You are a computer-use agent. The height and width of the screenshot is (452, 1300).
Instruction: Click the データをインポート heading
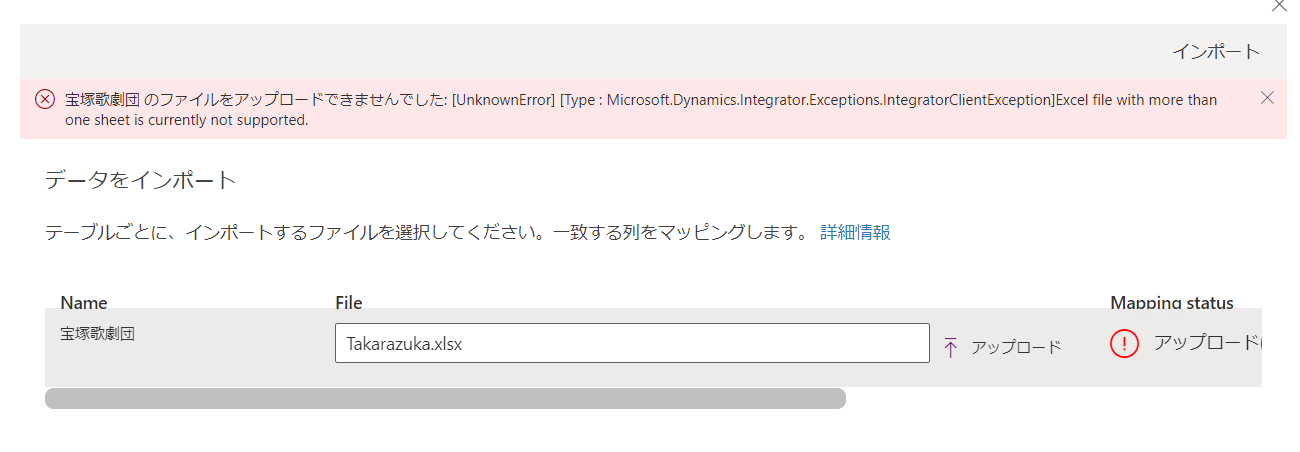[141, 181]
